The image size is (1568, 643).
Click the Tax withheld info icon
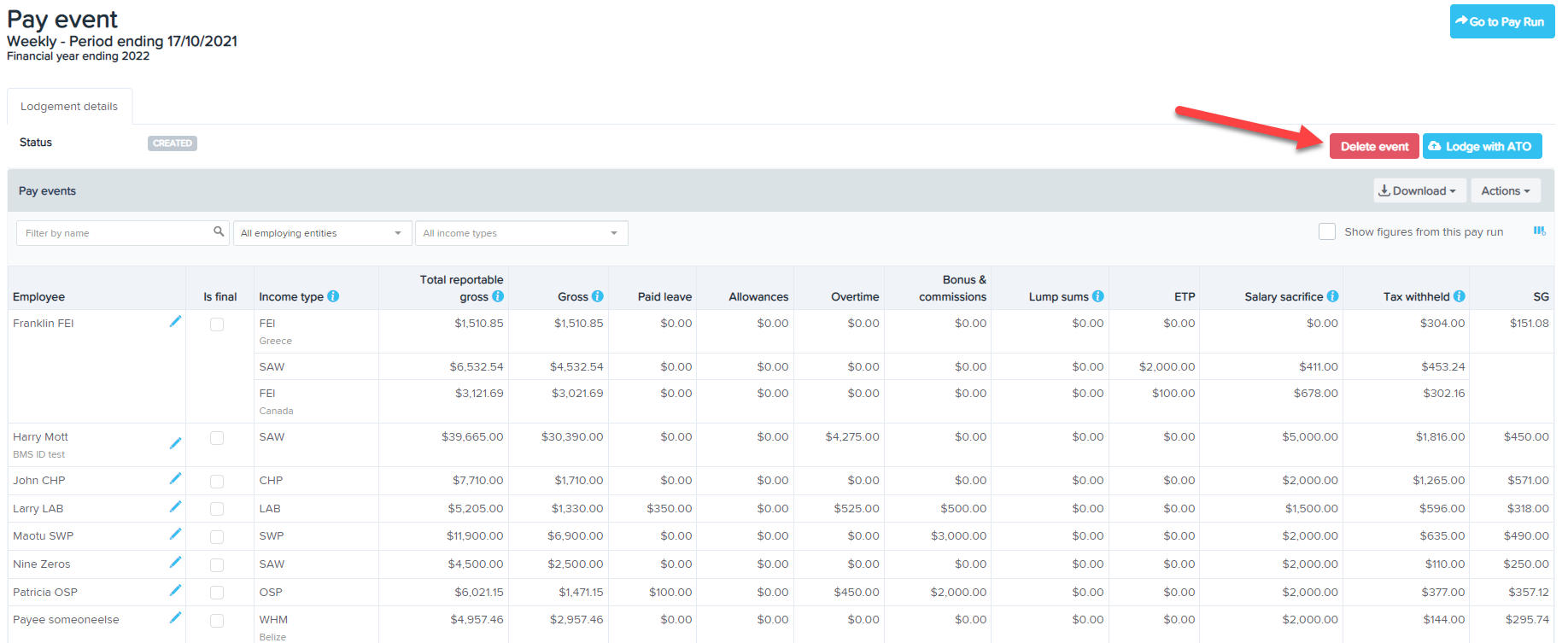click(x=1459, y=296)
